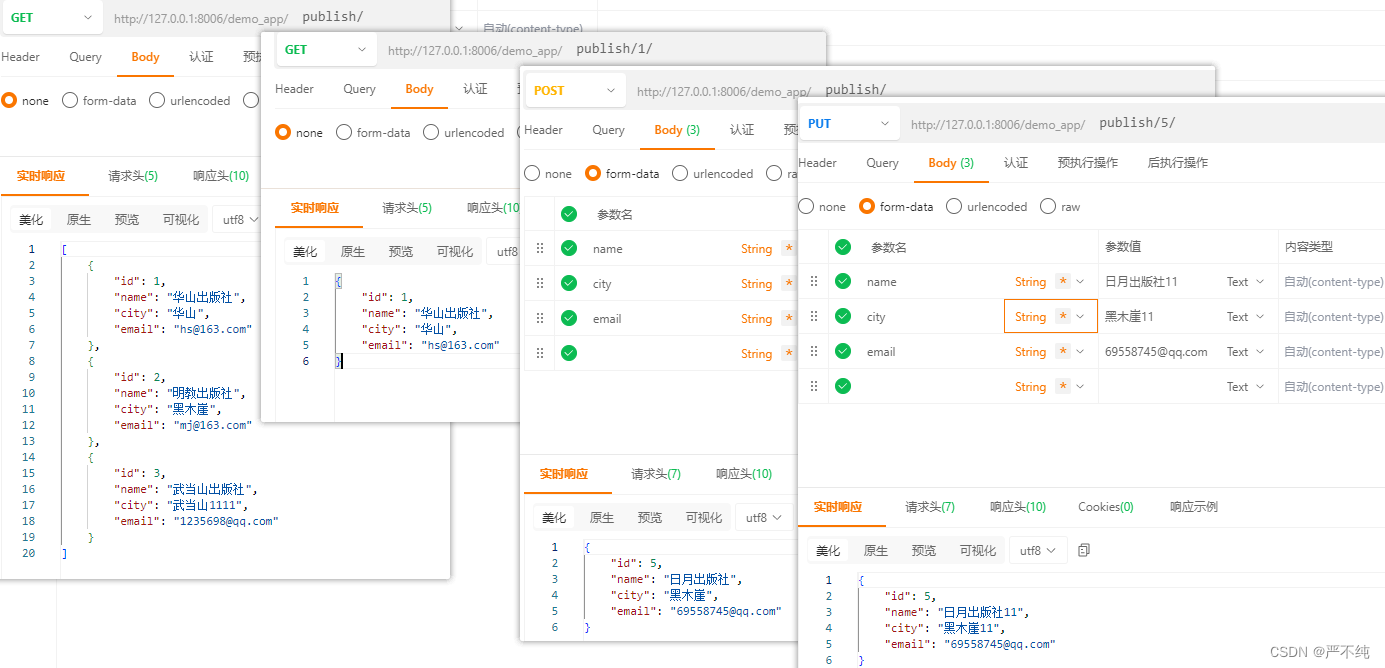This screenshot has width=1385, height=668.
Task: Toggle select-all checkbox in PUT params header
Action: click(x=843, y=247)
